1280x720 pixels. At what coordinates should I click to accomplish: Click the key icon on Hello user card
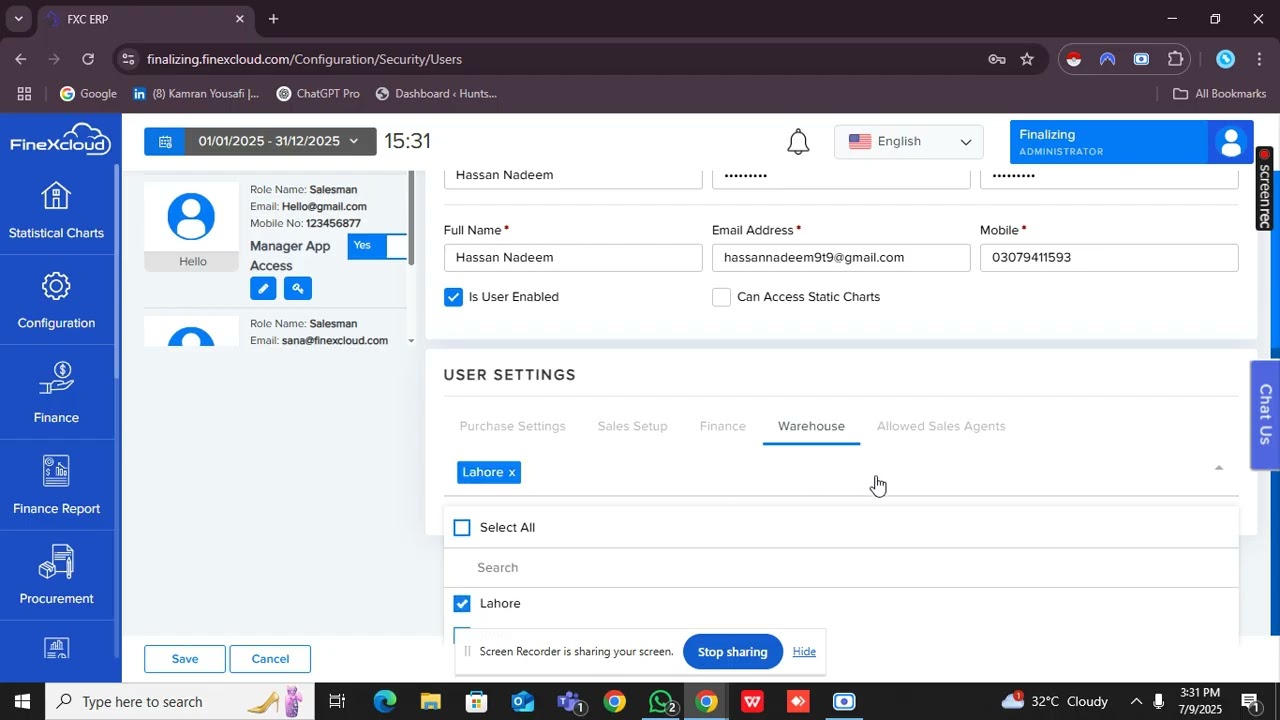coord(297,289)
